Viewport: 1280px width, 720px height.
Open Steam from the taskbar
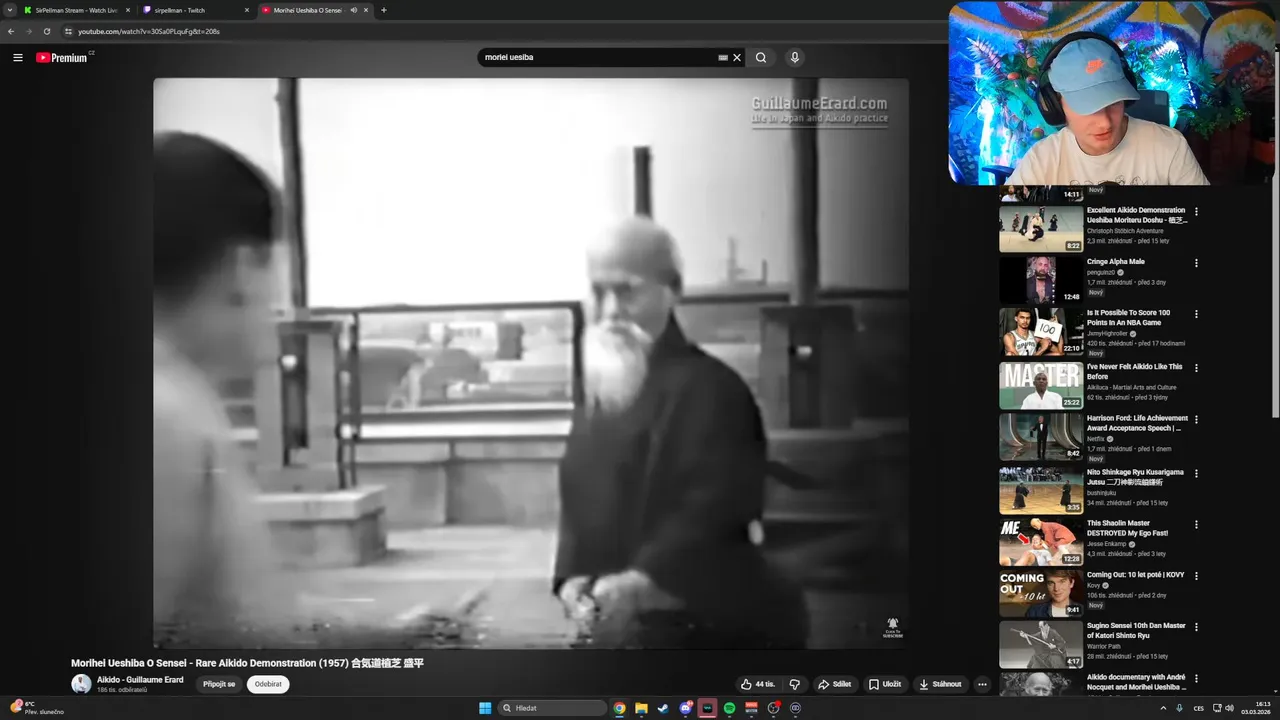[663, 708]
